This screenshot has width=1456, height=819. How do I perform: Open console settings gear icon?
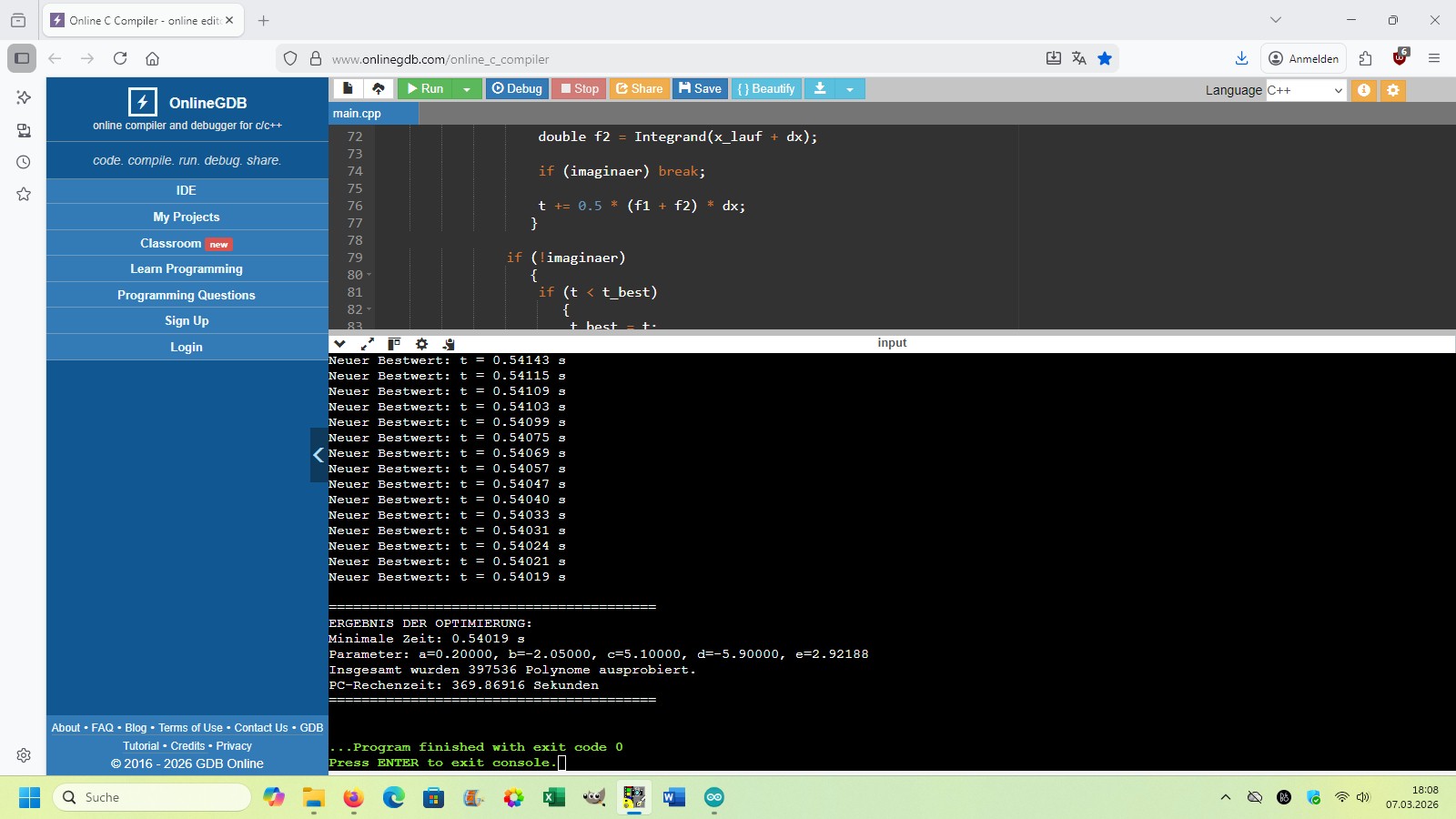tap(421, 344)
